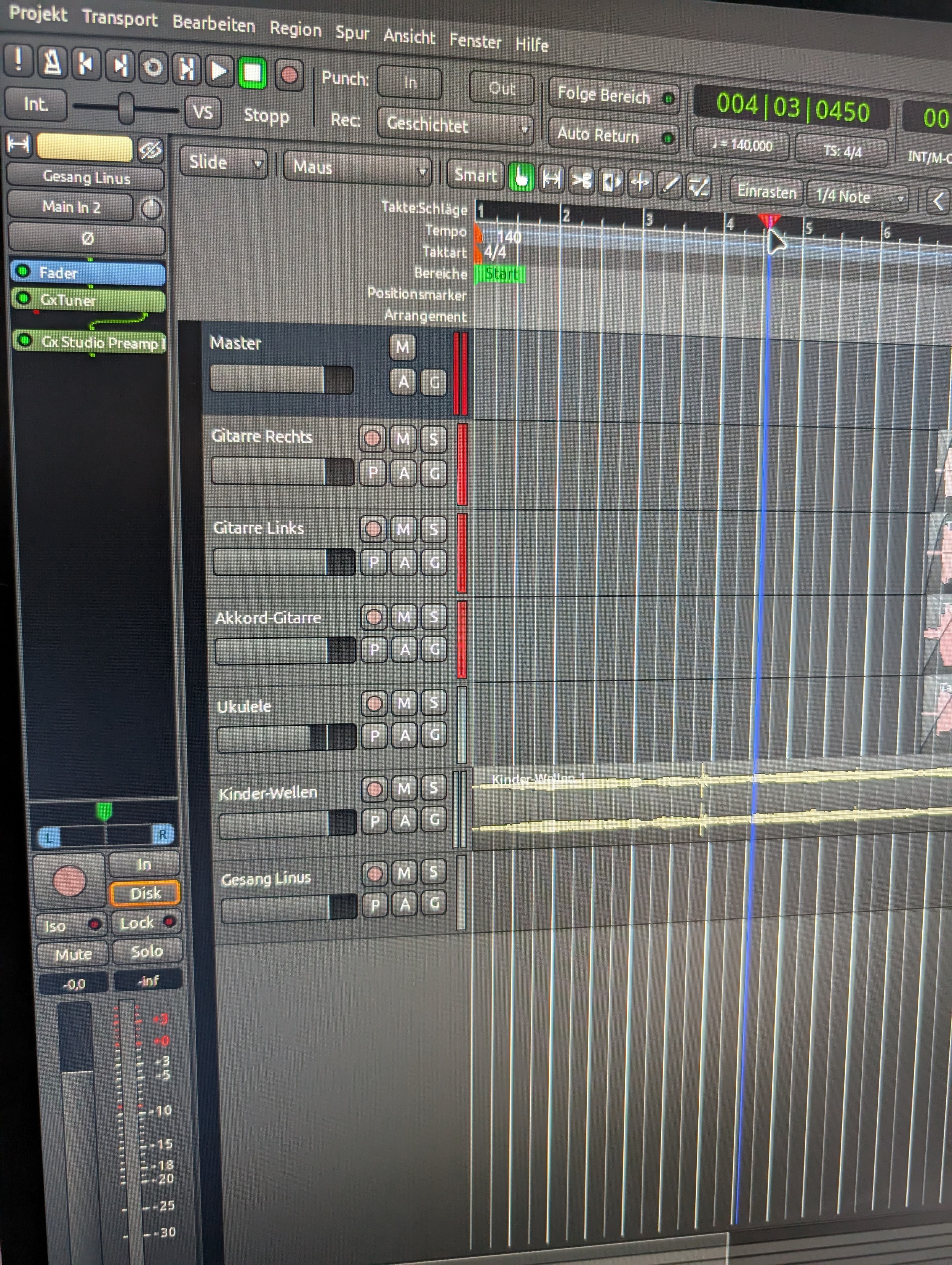Open Slide edit mode dropdown

224,163
